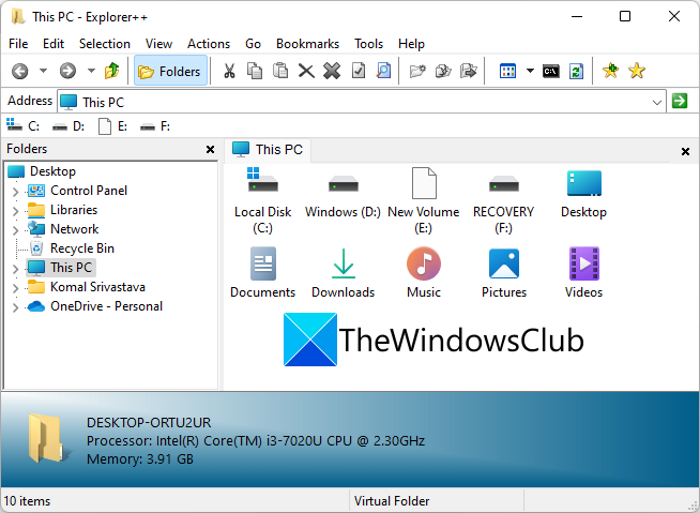
Task: Open command prompt from toolbar
Action: click(551, 71)
